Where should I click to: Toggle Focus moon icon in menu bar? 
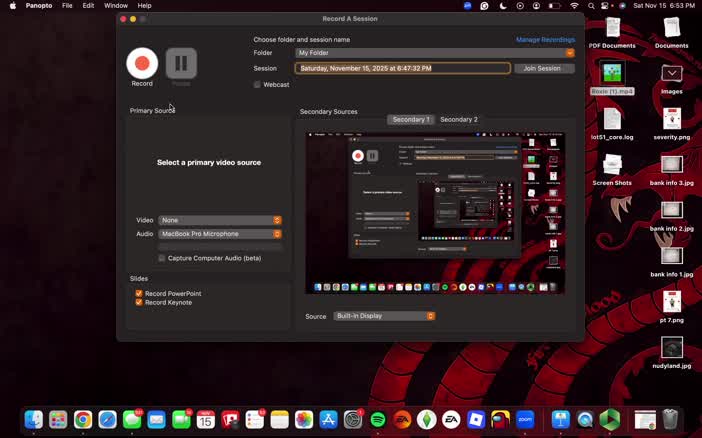(x=503, y=6)
